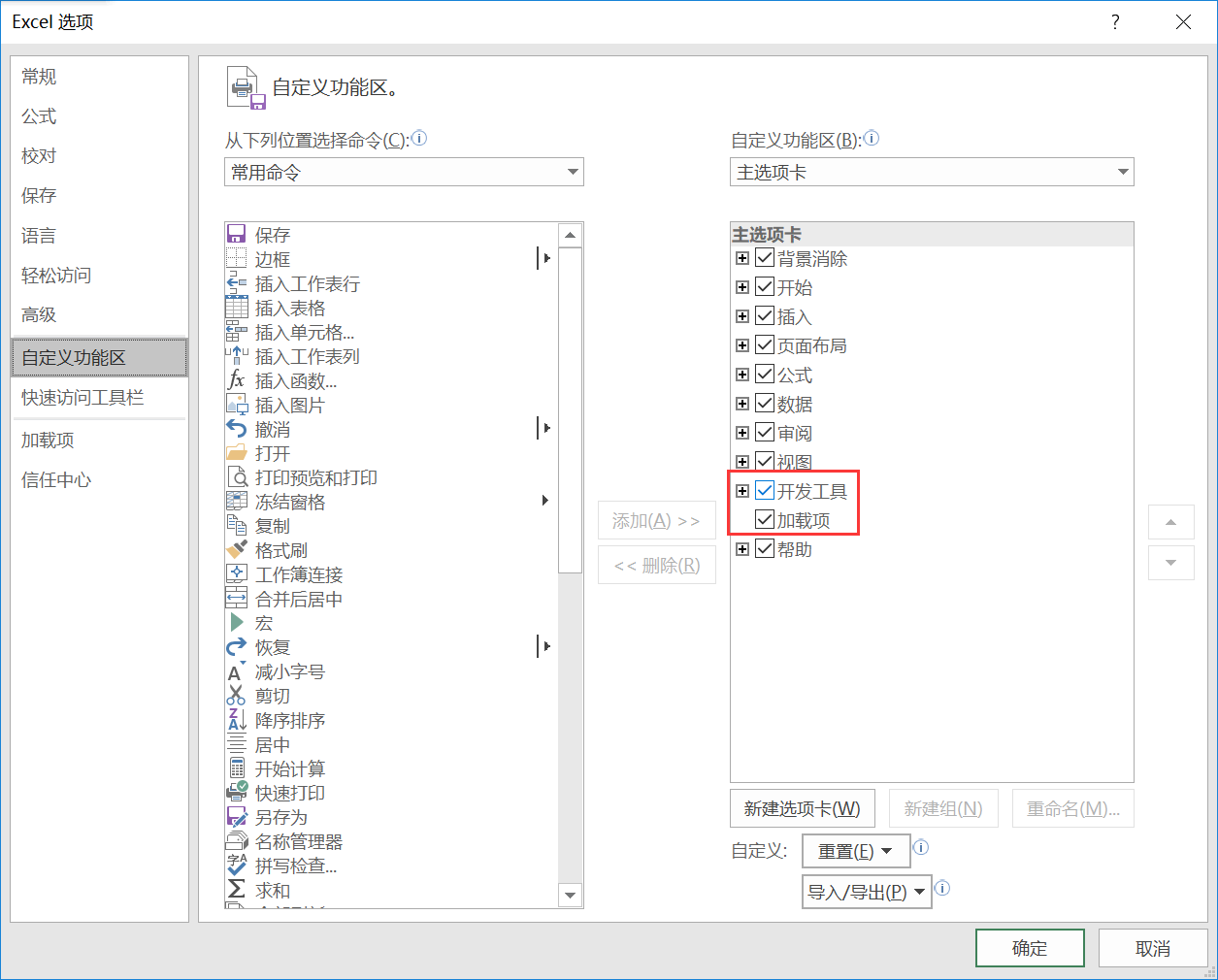The width and height of the screenshot is (1218, 980).
Task: Open the 常用命令 command source dropdown
Action: [x=404, y=172]
